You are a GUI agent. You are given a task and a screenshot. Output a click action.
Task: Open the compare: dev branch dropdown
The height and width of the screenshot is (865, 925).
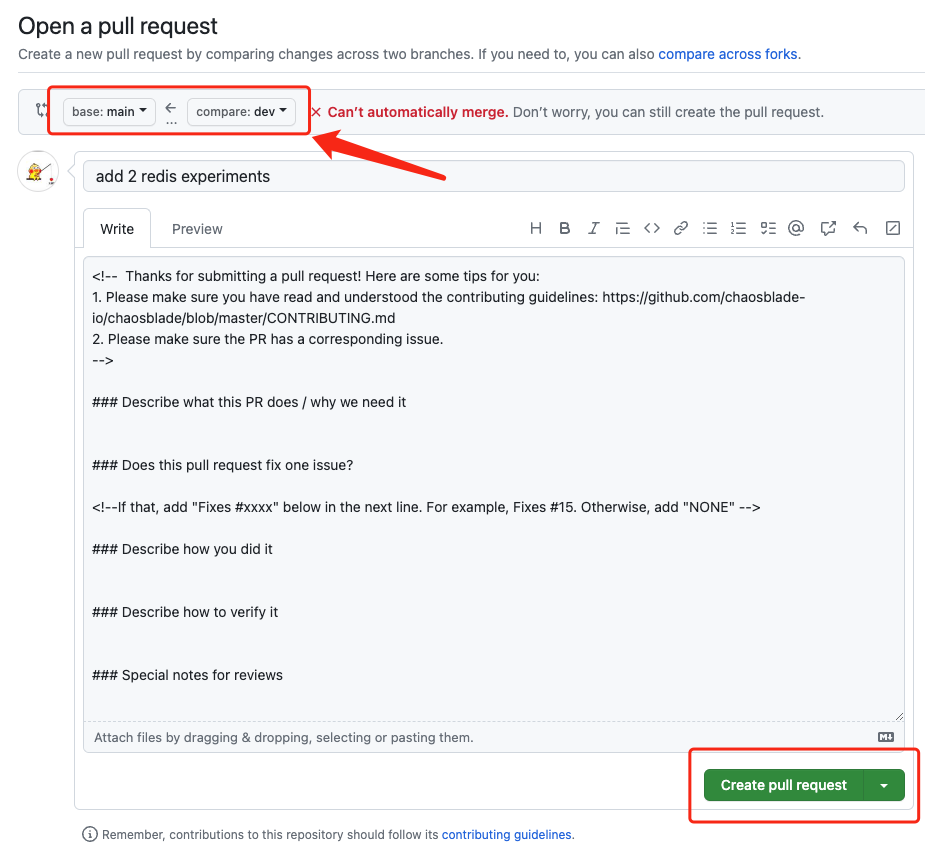tap(241, 112)
